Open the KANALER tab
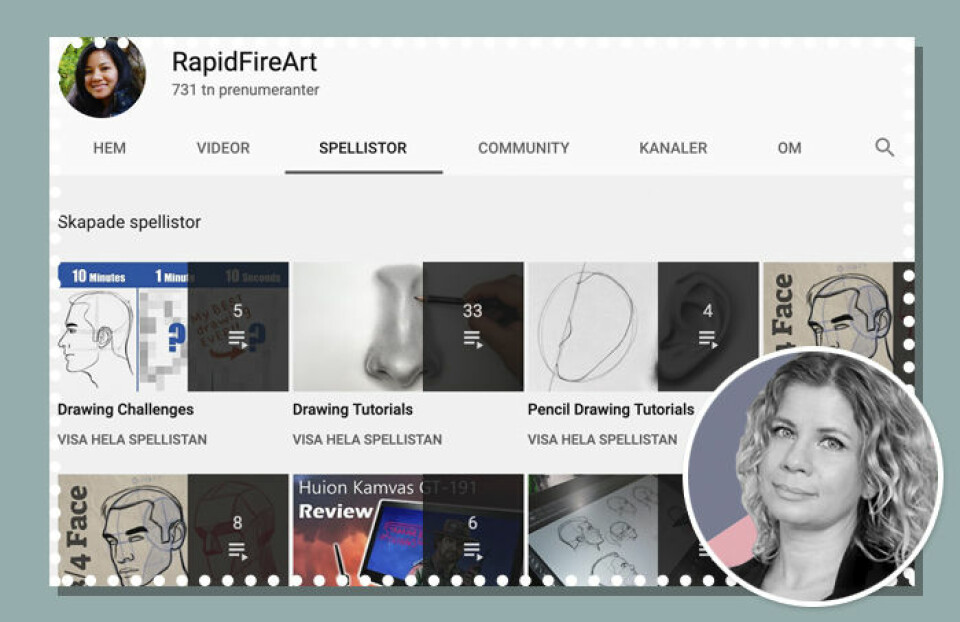The height and width of the screenshot is (622, 960). coord(673,148)
